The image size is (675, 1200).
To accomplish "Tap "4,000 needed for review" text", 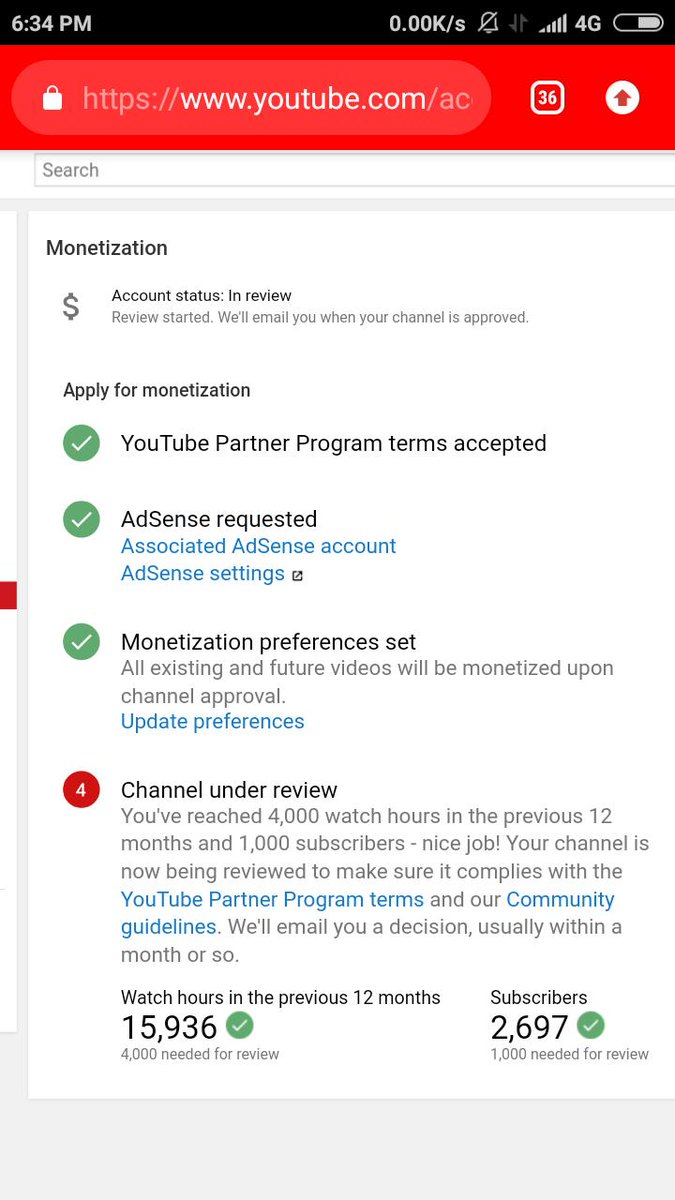I will (x=200, y=1054).
